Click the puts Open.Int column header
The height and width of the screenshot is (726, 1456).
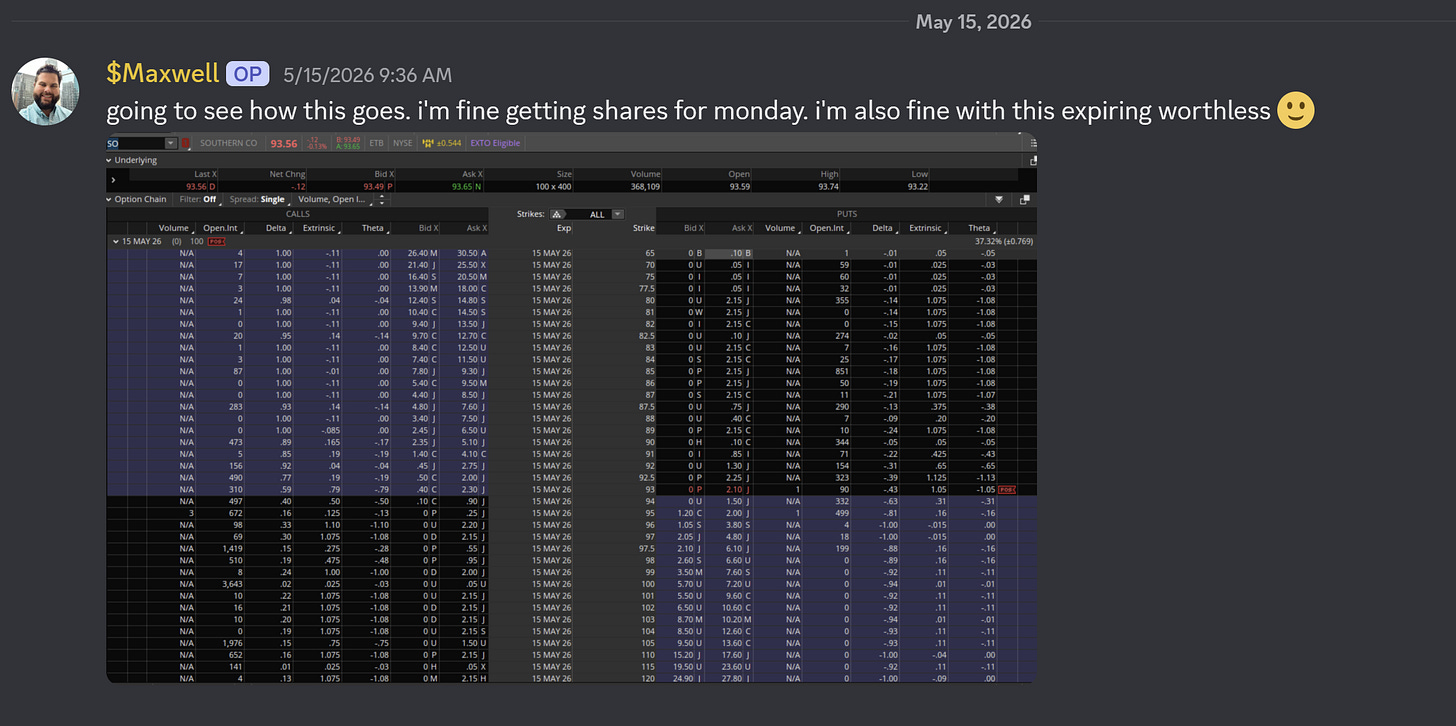[x=826, y=228]
